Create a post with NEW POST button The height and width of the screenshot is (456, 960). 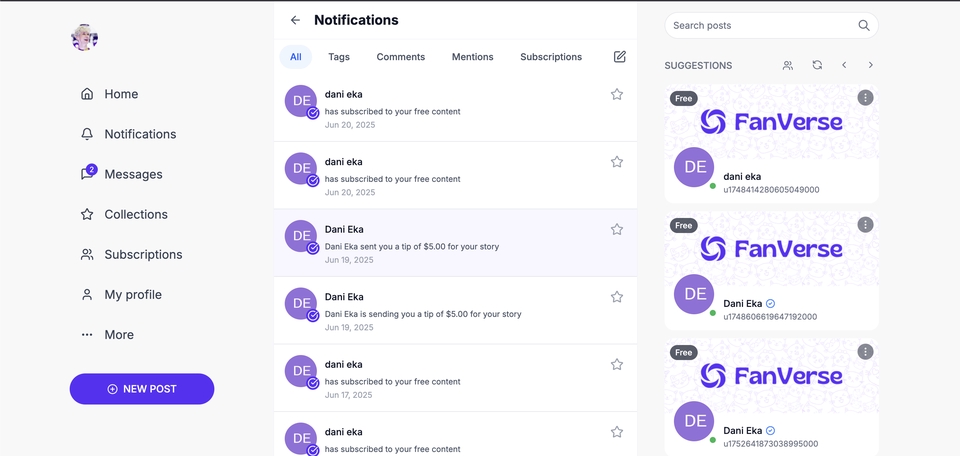coord(142,389)
